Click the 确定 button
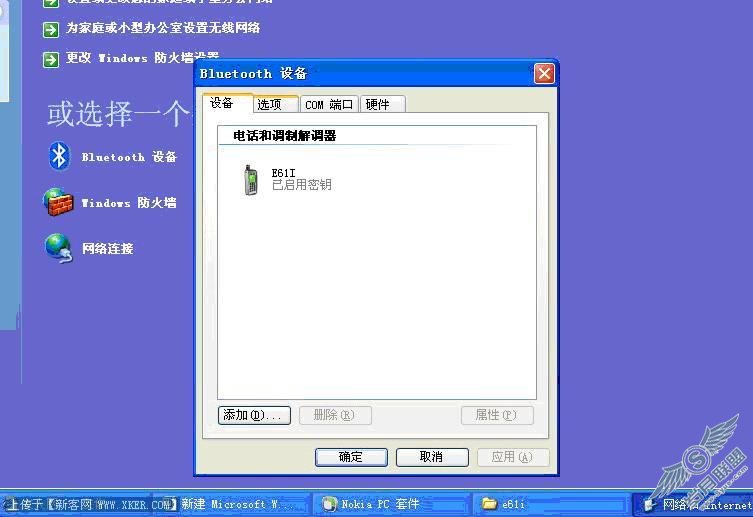Viewport: 753px width, 517px height. 351,457
